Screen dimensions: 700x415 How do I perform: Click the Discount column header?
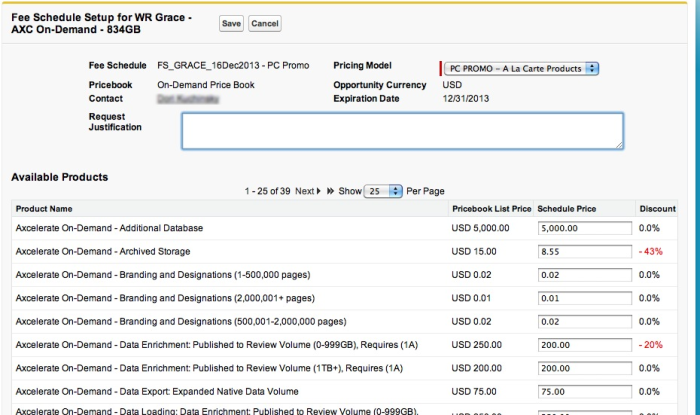click(x=658, y=209)
